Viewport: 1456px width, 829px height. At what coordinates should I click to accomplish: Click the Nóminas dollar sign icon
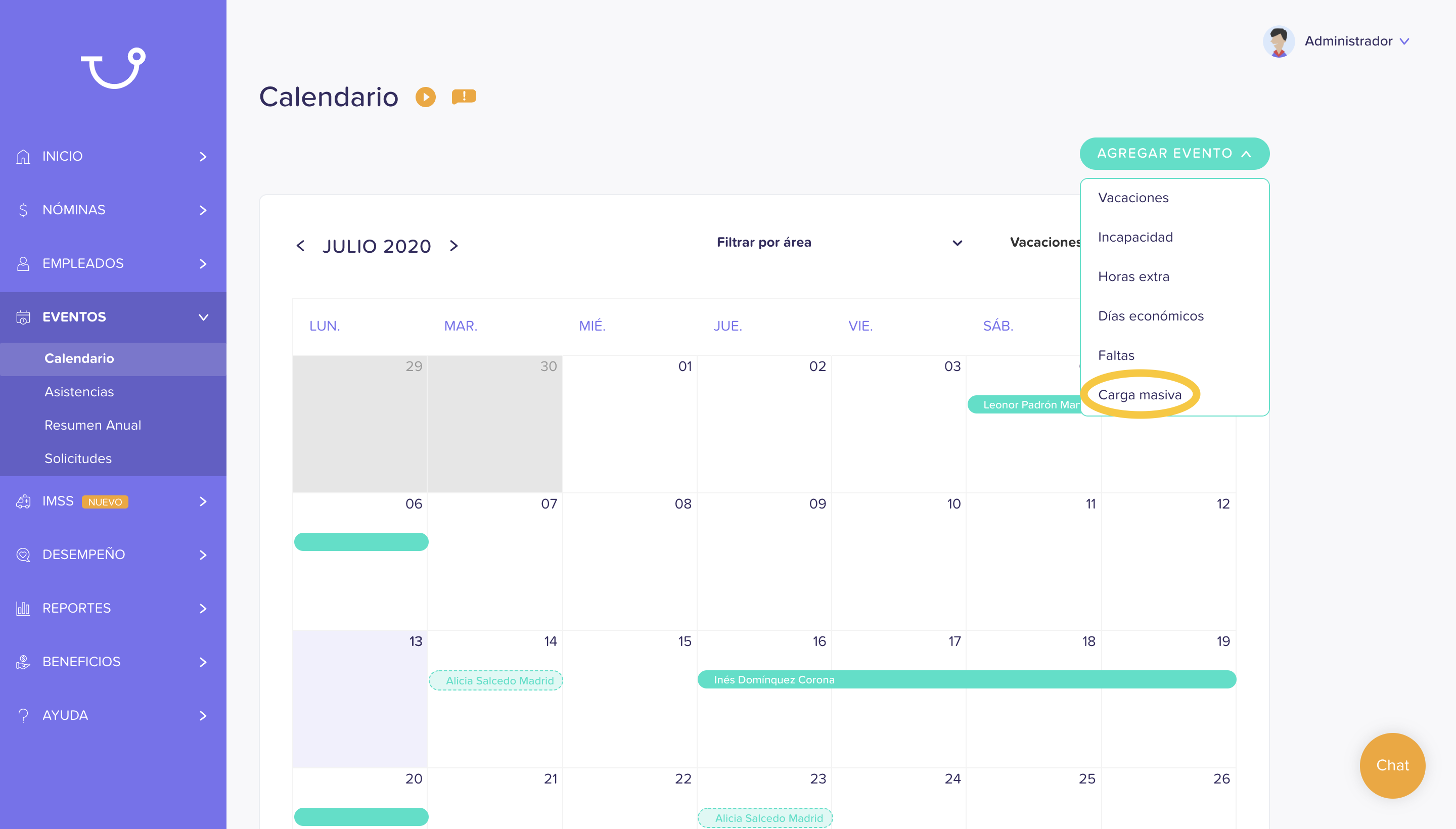click(x=23, y=210)
